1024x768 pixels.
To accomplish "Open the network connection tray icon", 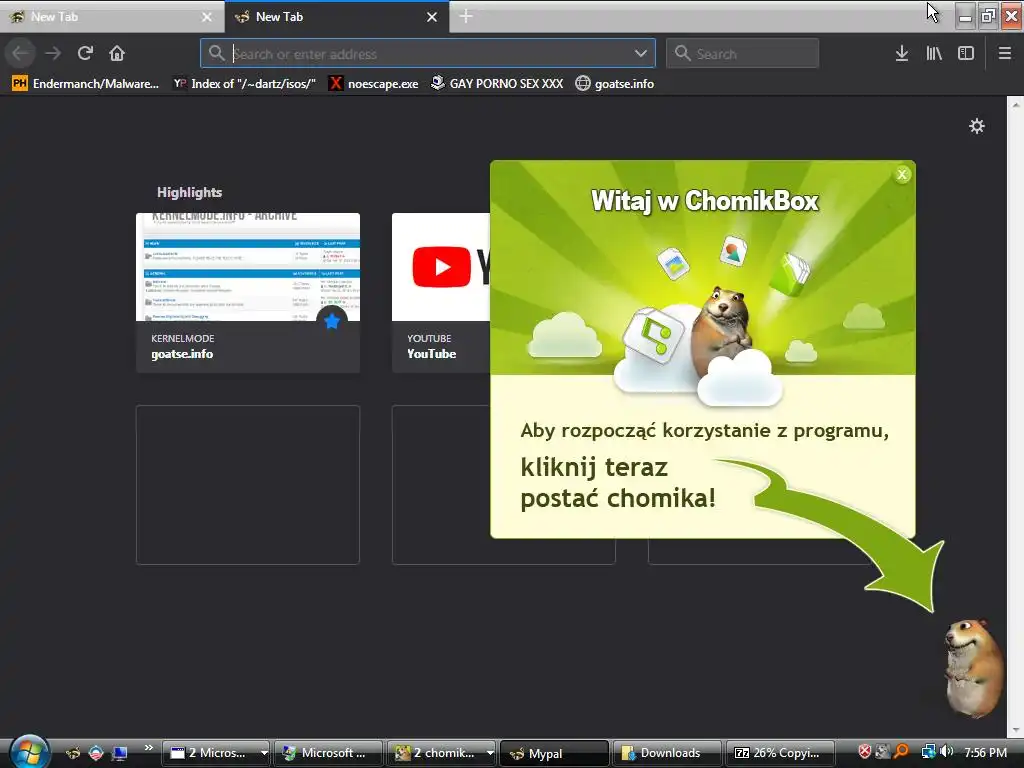I will (928, 752).
